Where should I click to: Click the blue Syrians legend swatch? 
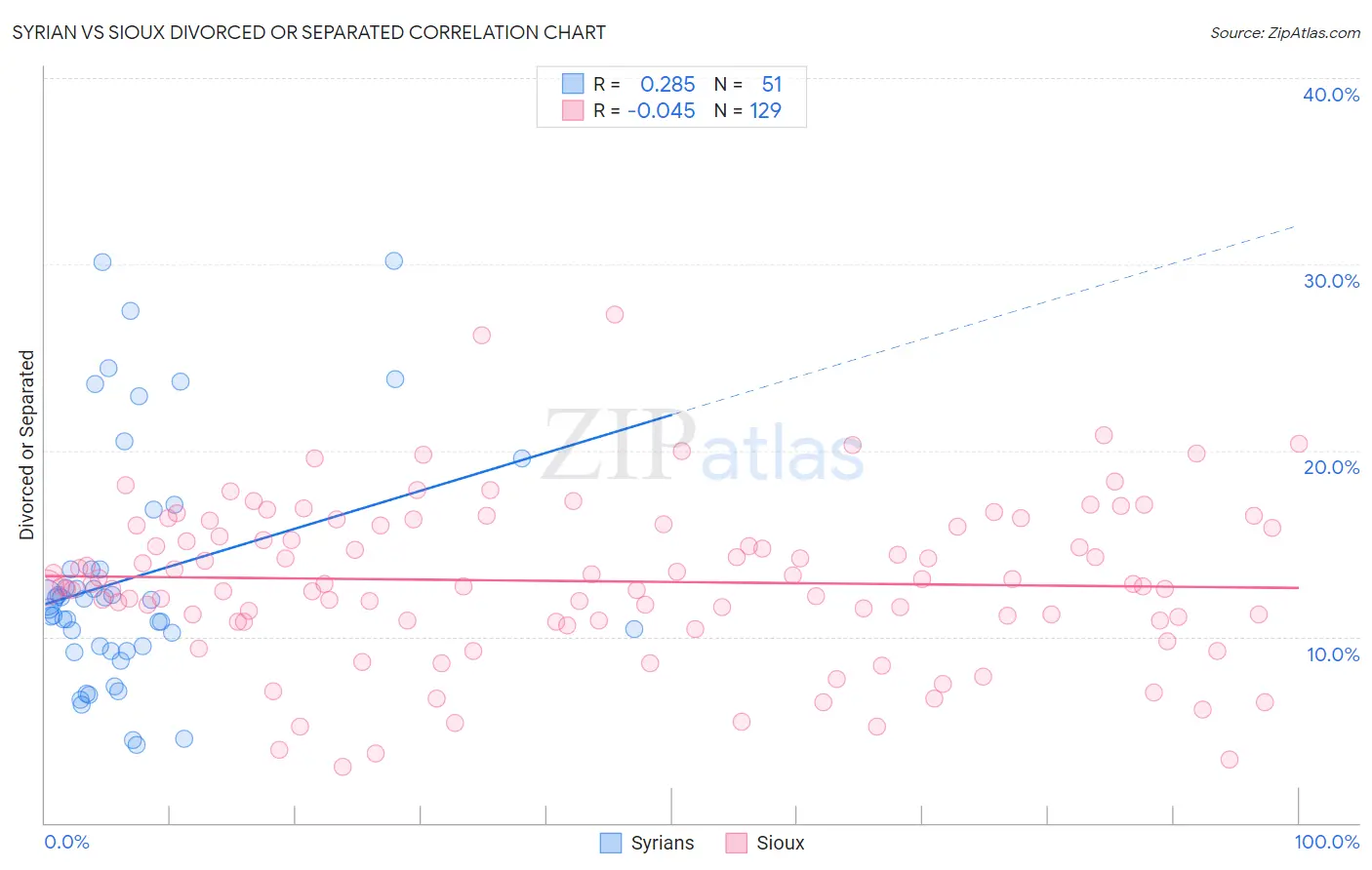(611, 843)
